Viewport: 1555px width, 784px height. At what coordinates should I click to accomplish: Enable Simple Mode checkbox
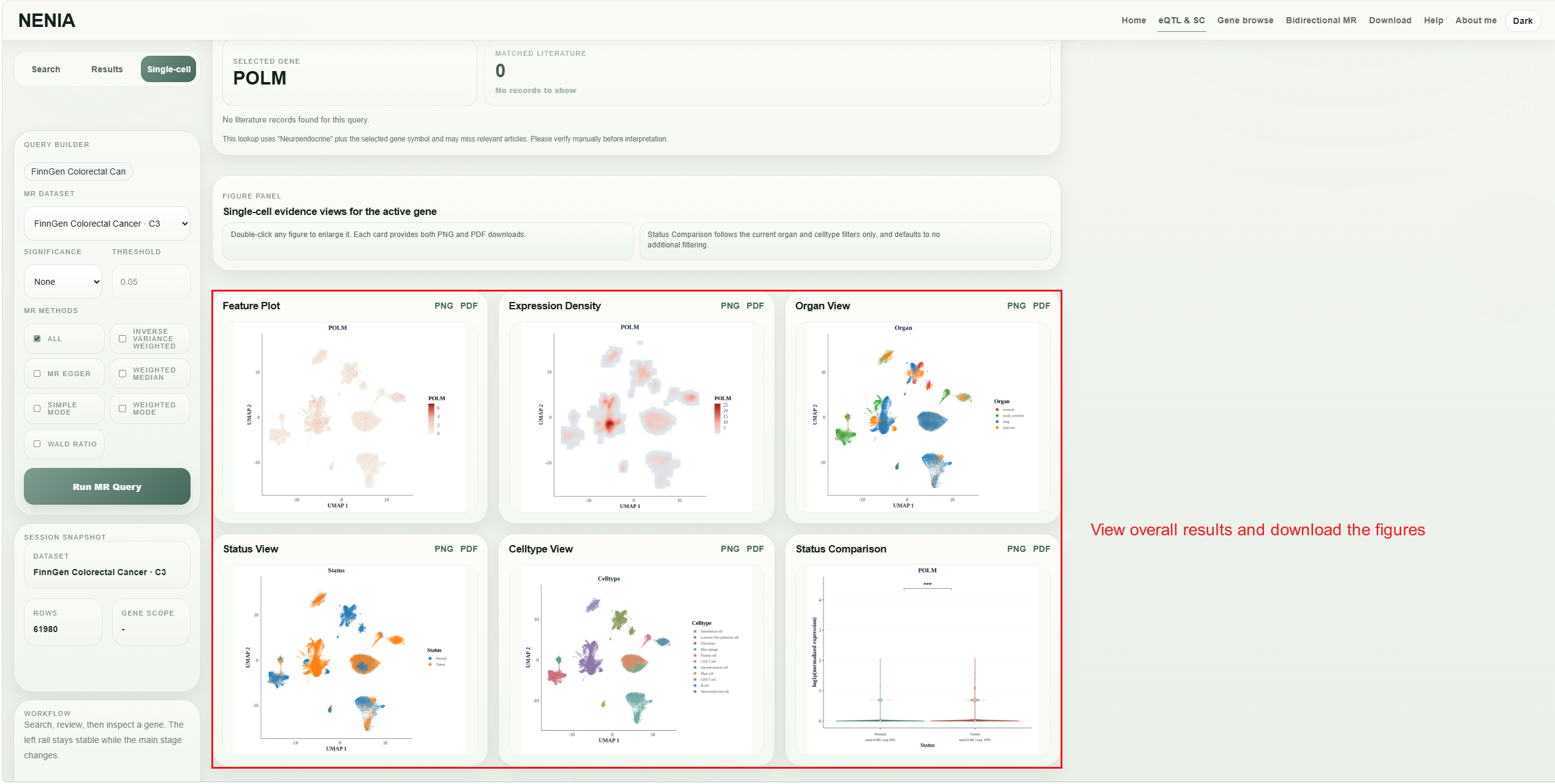tap(37, 409)
